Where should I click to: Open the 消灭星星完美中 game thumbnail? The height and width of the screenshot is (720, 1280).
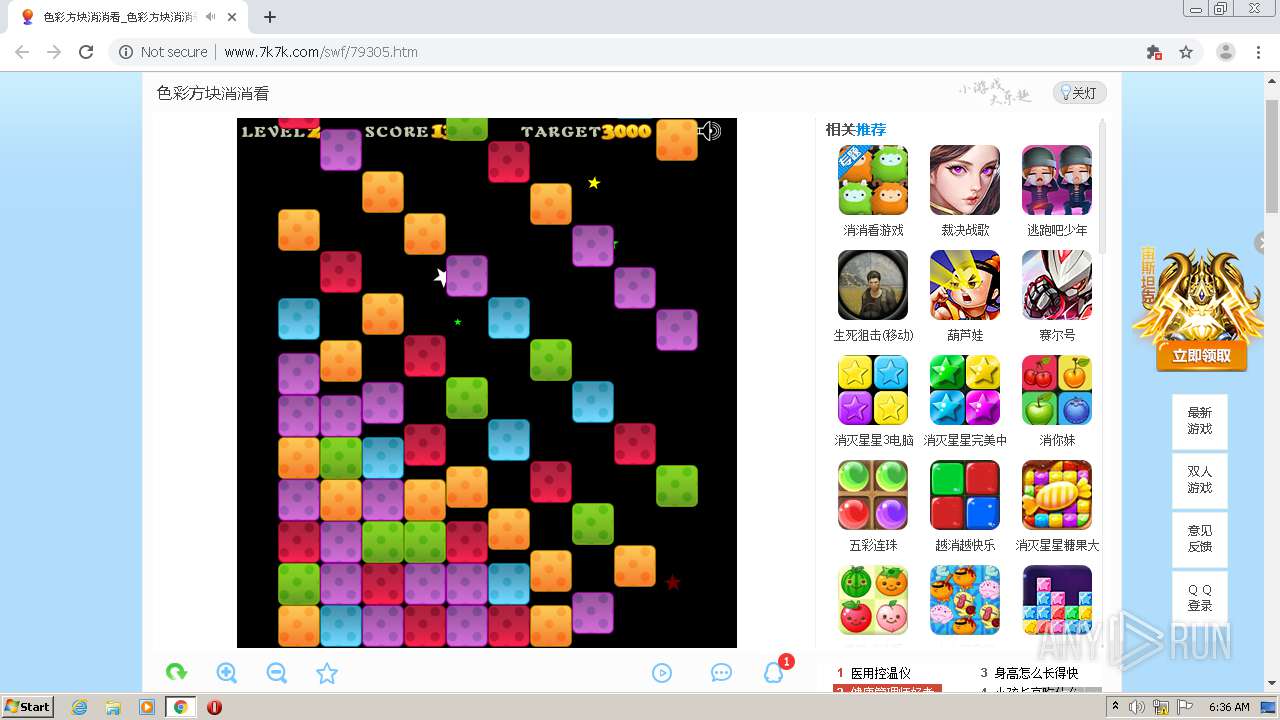coord(965,390)
